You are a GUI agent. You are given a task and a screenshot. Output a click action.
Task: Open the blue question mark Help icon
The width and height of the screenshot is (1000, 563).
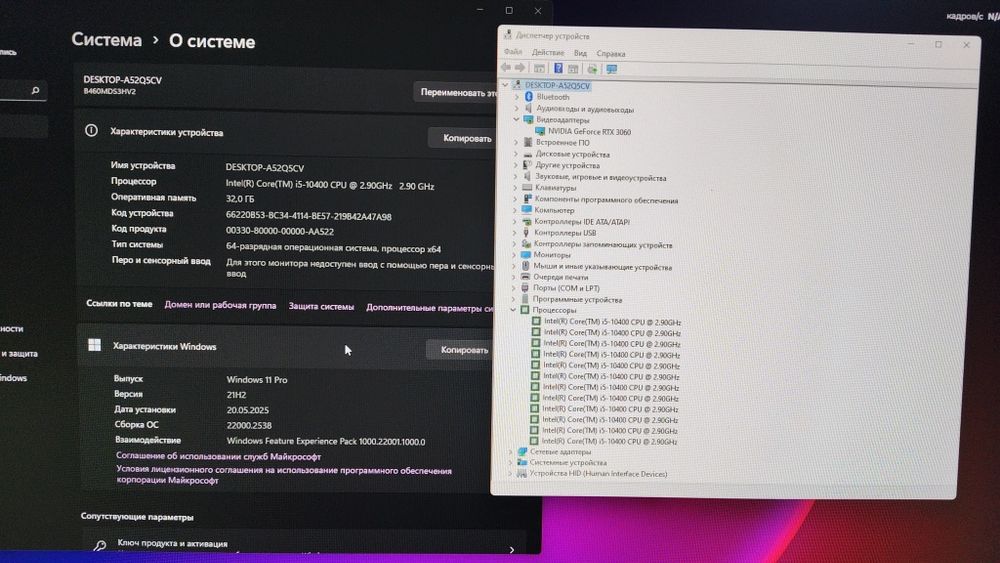tap(558, 68)
